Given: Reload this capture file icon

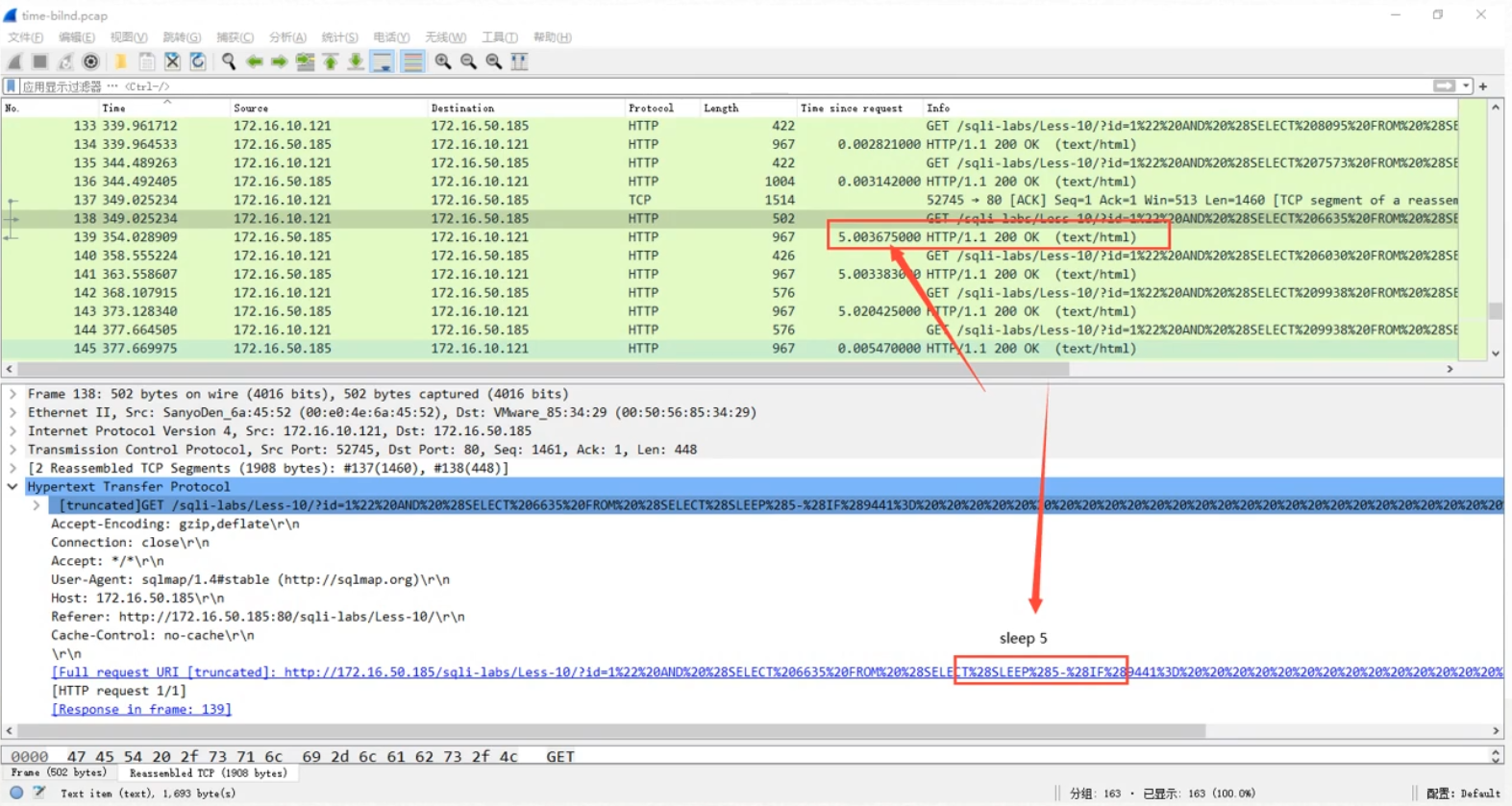Looking at the screenshot, I should 198,61.
